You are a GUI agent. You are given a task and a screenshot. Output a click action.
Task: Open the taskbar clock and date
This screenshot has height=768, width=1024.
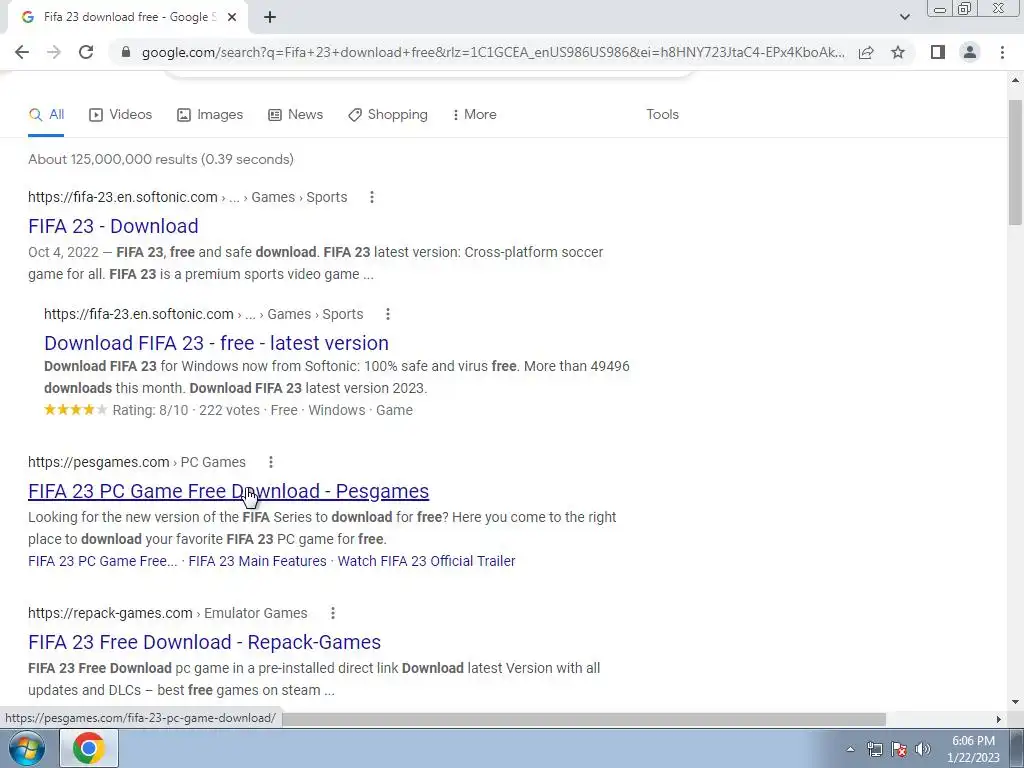(973, 749)
